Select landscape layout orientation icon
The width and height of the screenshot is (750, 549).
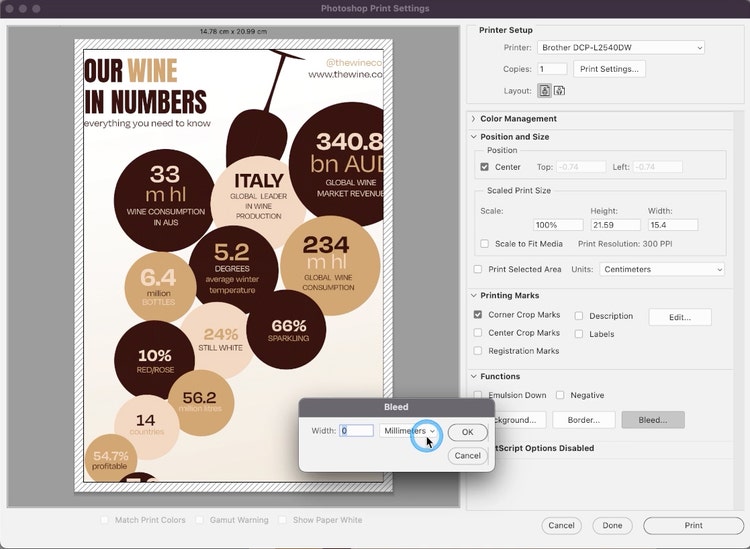click(559, 90)
